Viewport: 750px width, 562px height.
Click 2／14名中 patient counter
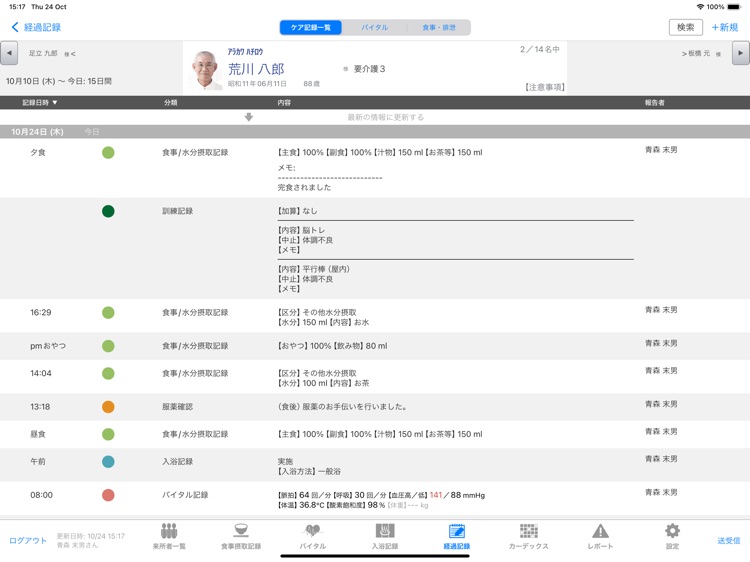click(540, 49)
